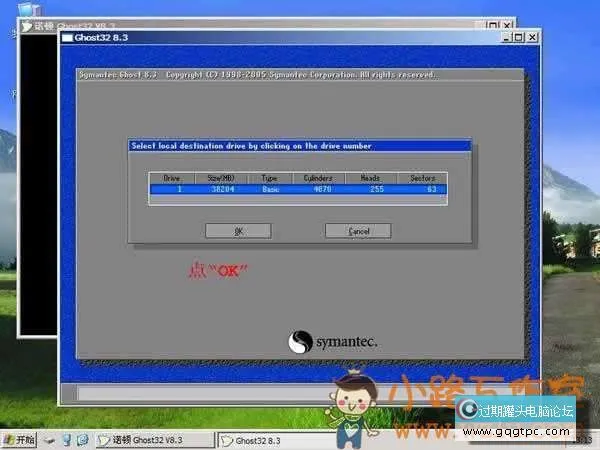Click the drive icon in quick launch
This screenshot has width=600, height=450.
49,440
